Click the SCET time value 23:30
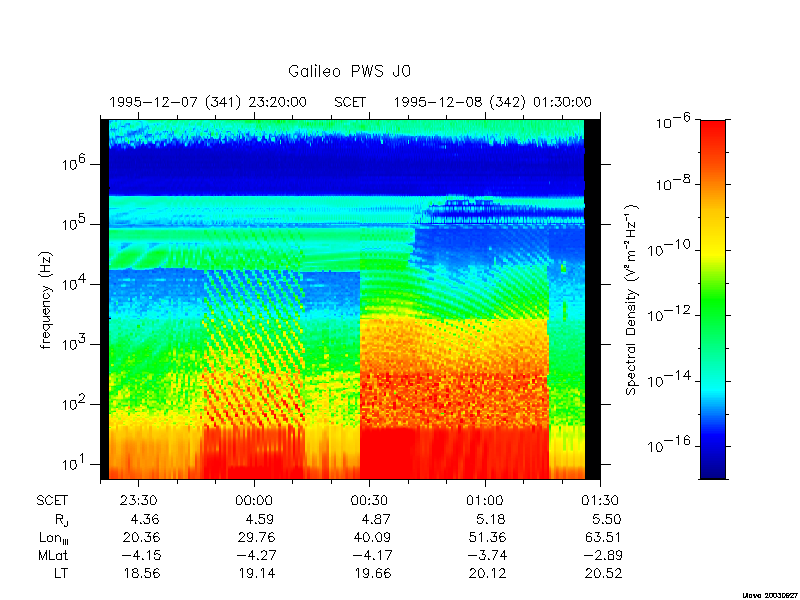This screenshot has height=600, width=800. click(x=139, y=501)
